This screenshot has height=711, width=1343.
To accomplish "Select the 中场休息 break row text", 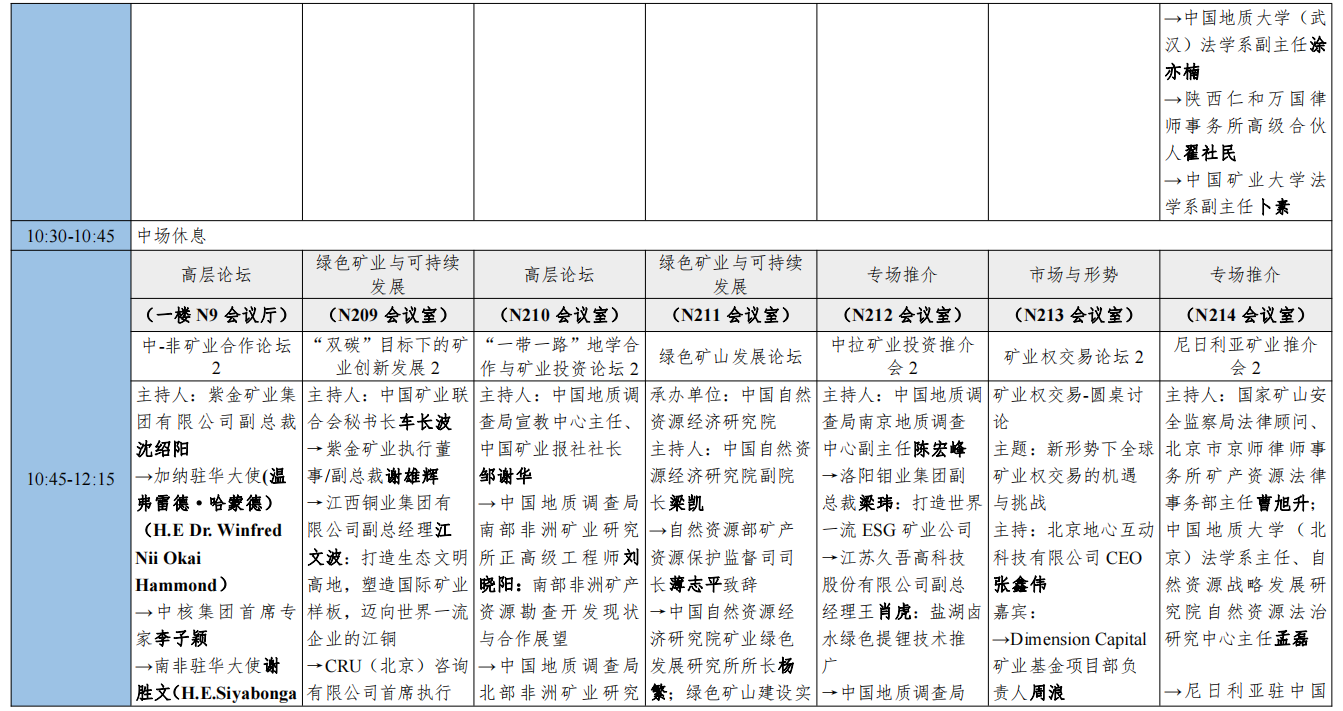I will pos(171,236).
